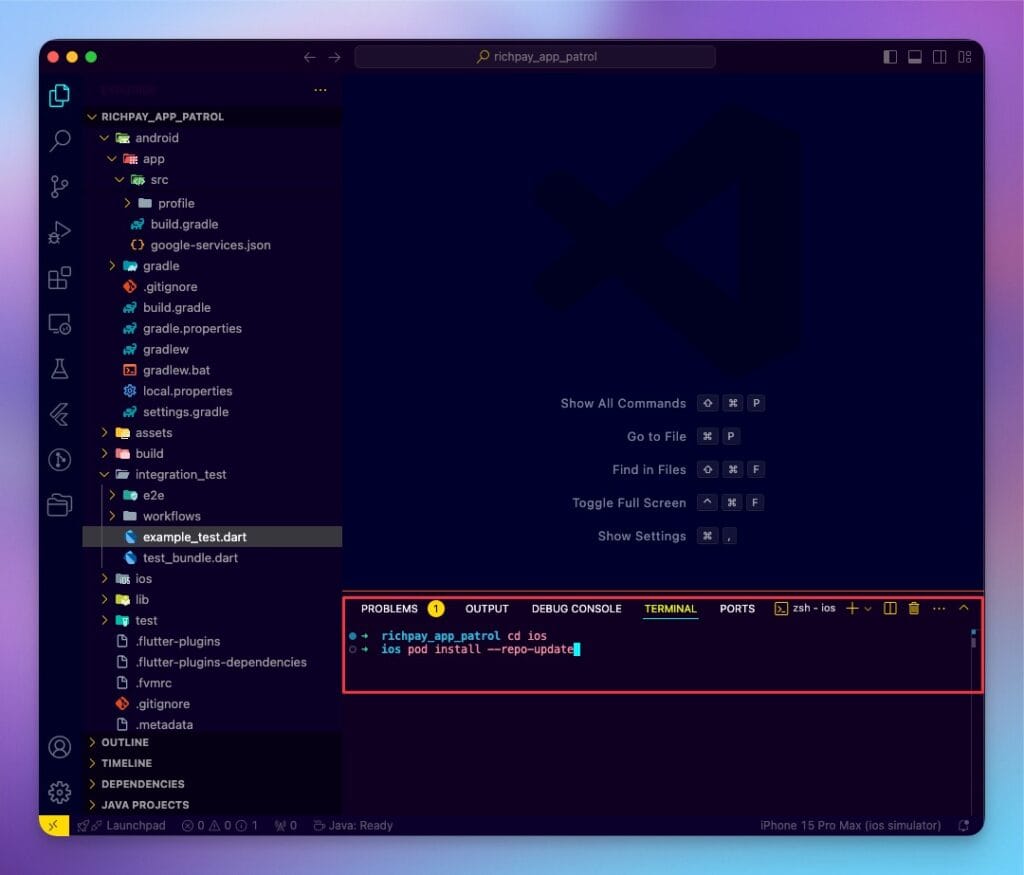Go back with the navigation arrow
The width and height of the screenshot is (1024, 875).
(310, 57)
